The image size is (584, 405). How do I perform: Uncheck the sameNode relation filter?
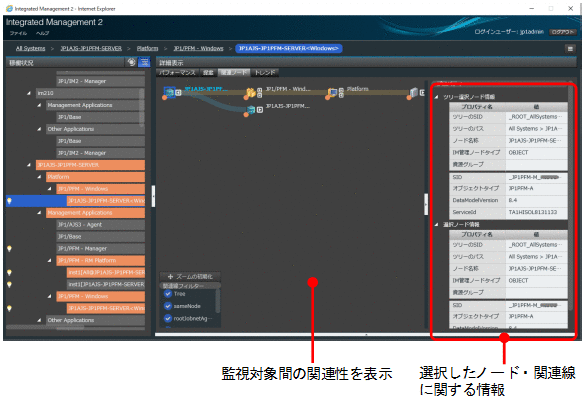[168, 306]
